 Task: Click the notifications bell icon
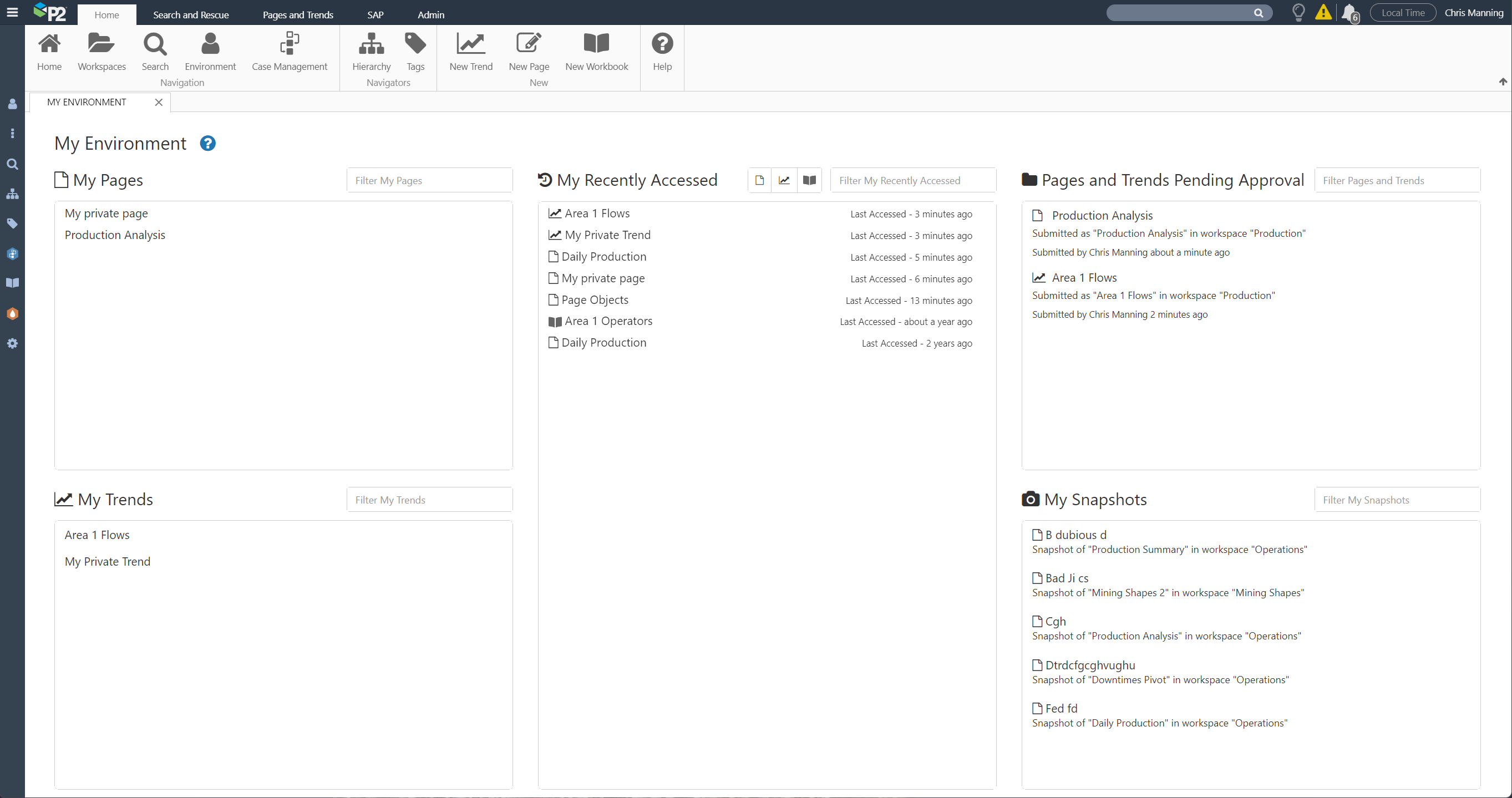coord(1349,12)
